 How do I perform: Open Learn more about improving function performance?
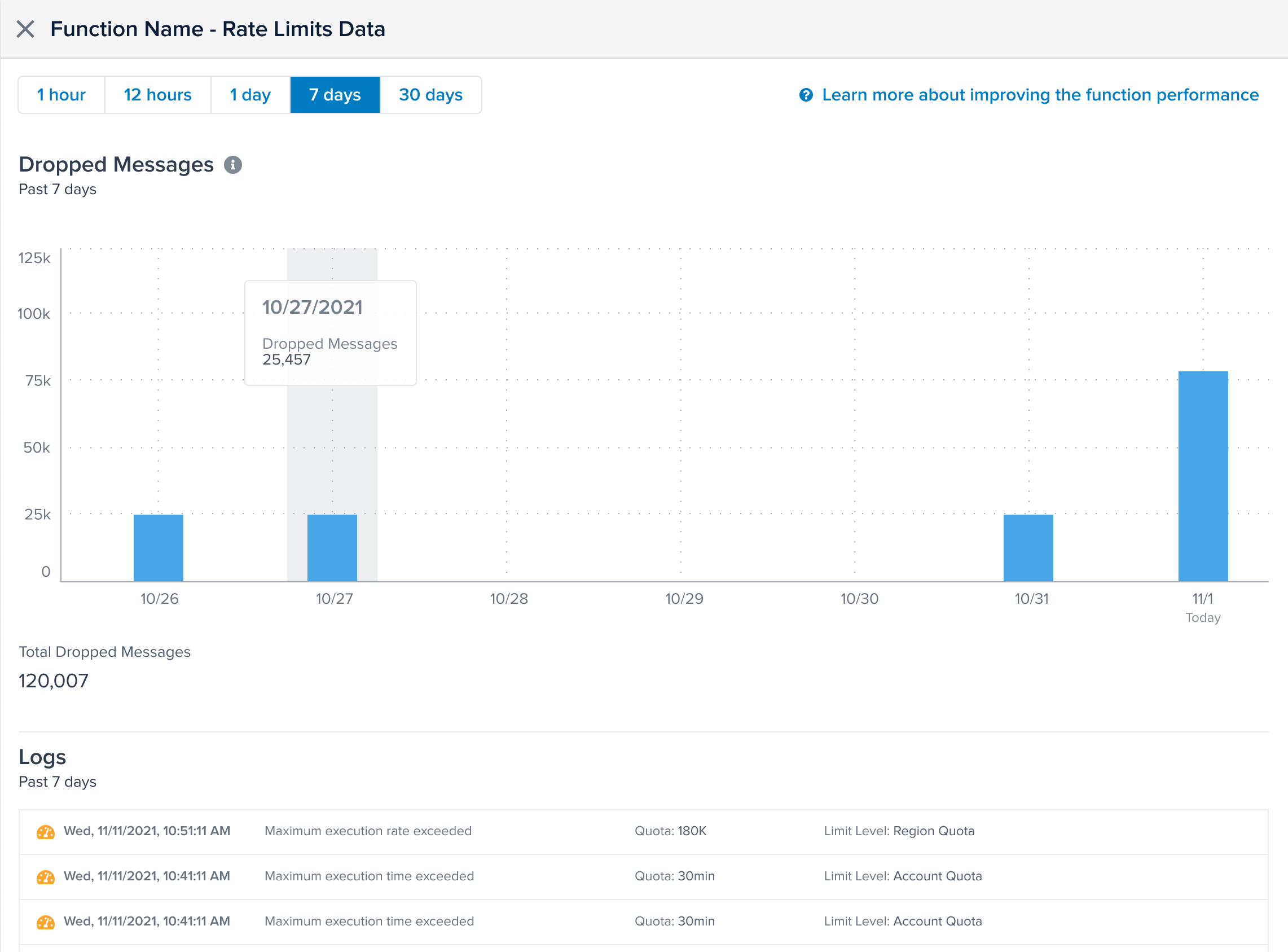(1040, 95)
